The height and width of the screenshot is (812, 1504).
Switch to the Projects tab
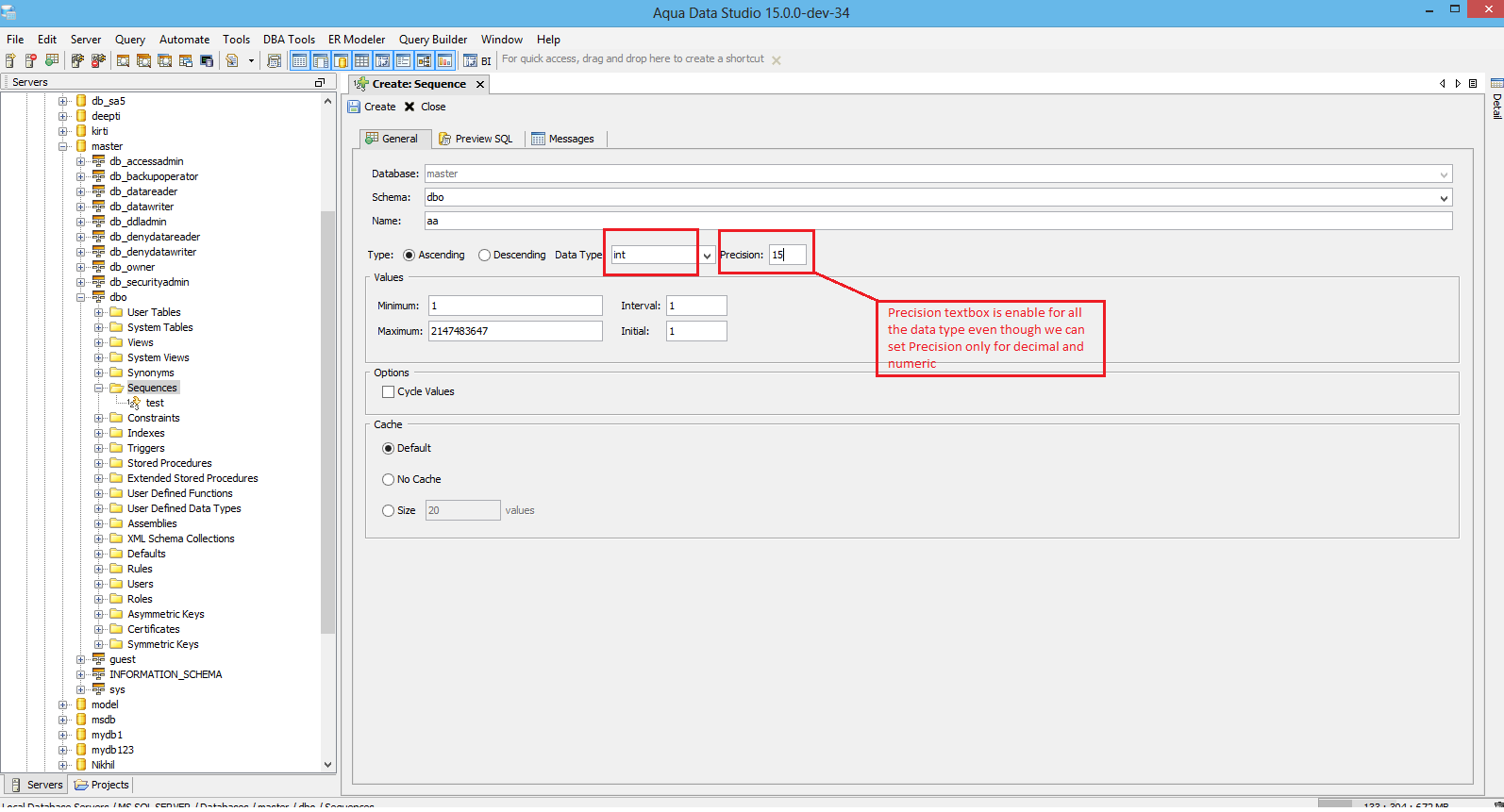[x=102, y=785]
